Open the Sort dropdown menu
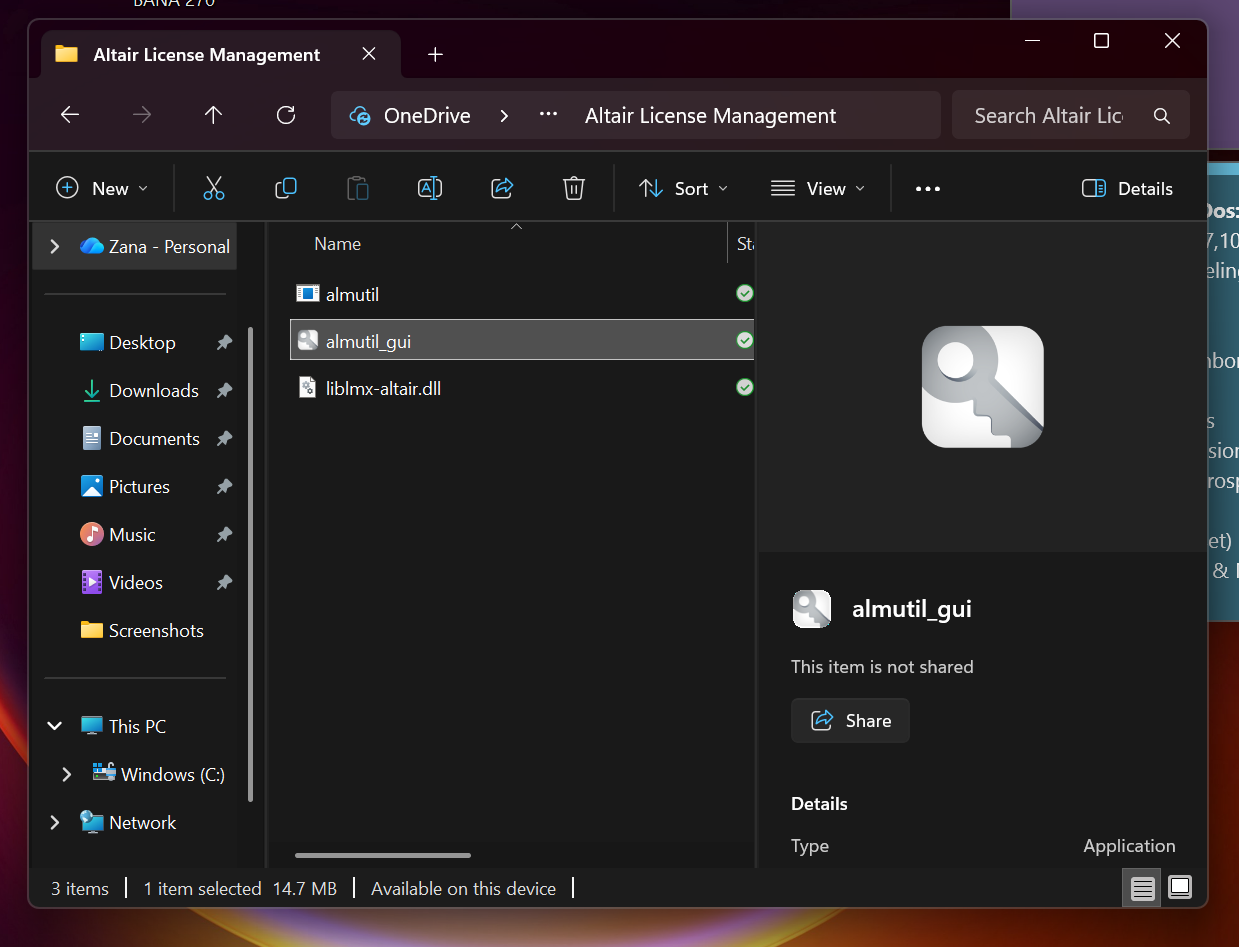Image resolution: width=1239 pixels, height=947 pixels. (684, 188)
